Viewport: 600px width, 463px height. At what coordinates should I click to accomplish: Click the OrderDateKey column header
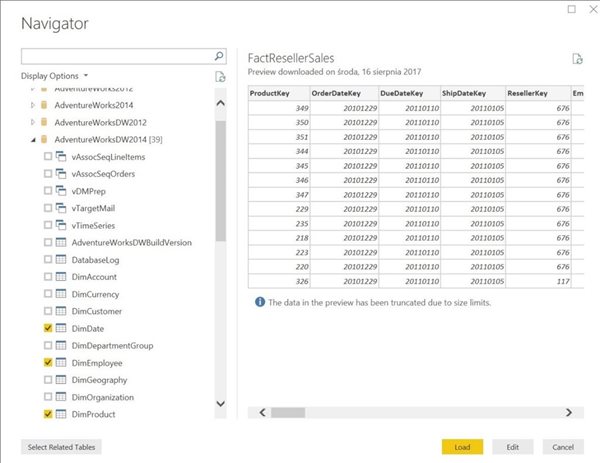pyautogui.click(x=344, y=93)
